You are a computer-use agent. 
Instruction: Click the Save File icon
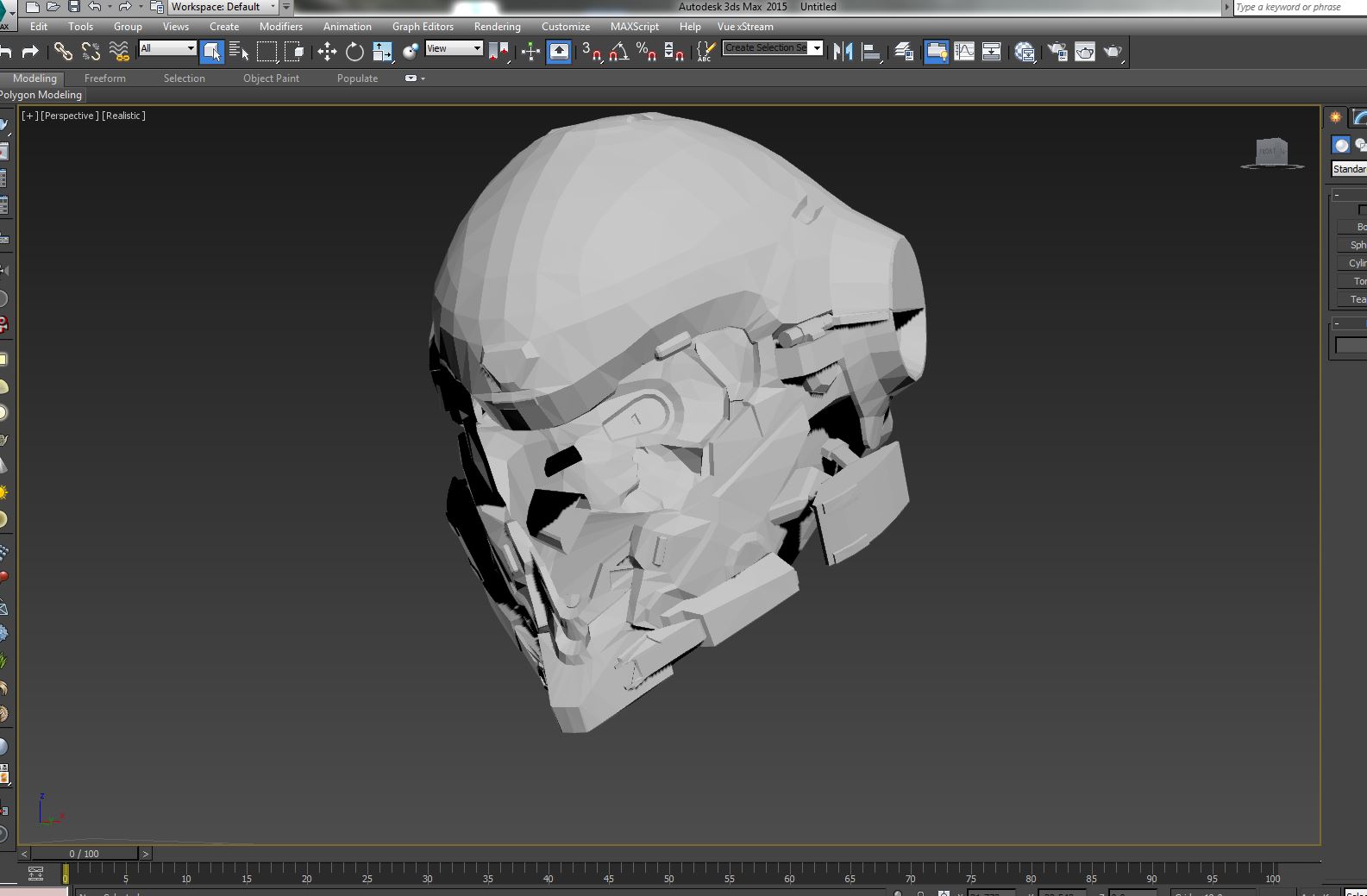click(74, 7)
